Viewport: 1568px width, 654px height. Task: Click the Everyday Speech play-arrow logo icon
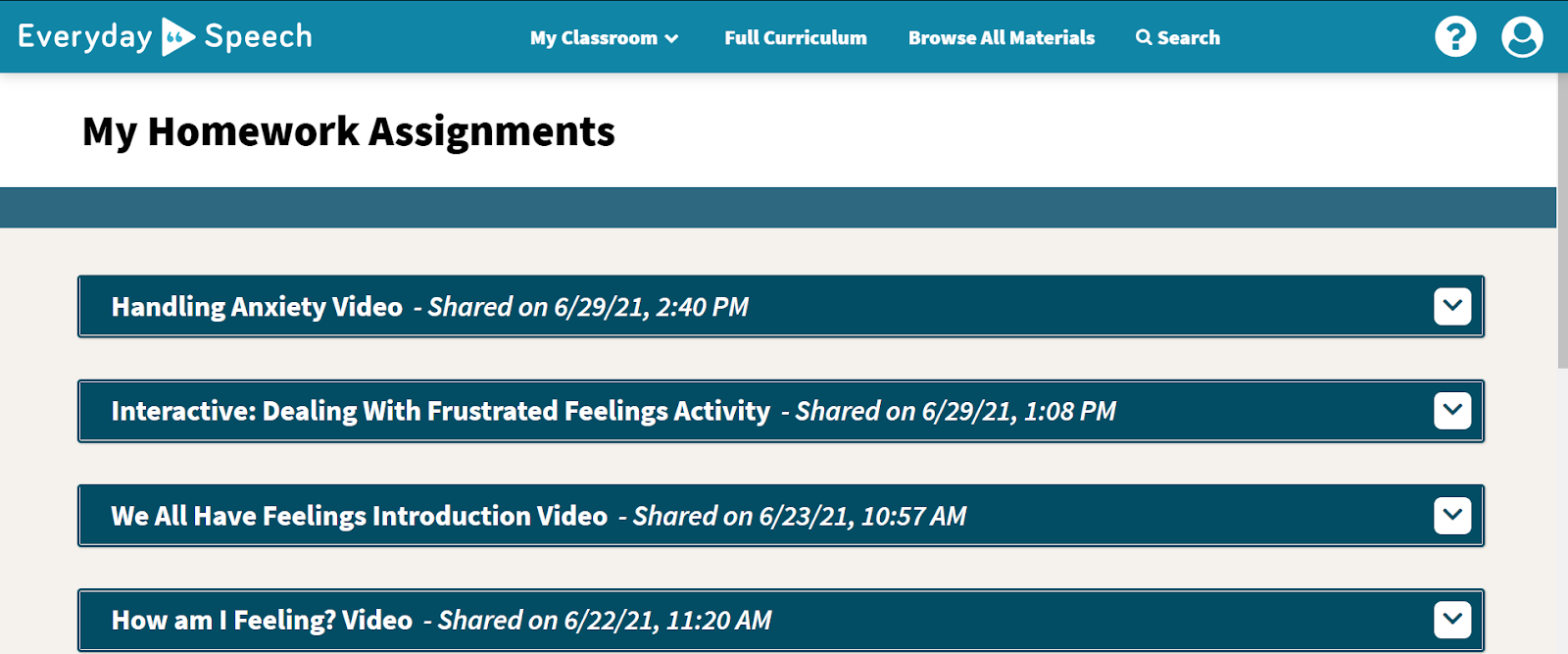(x=177, y=37)
